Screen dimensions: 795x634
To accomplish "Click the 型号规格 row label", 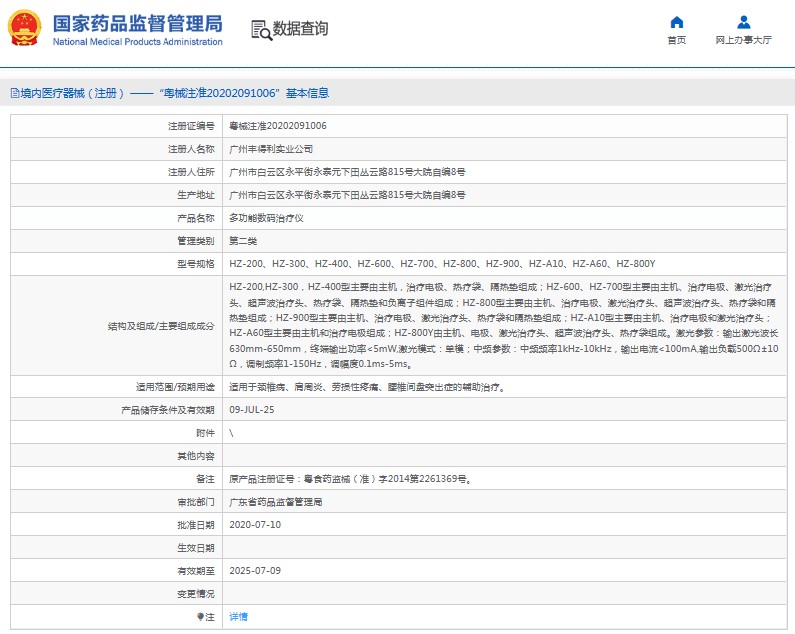I will 196,264.
